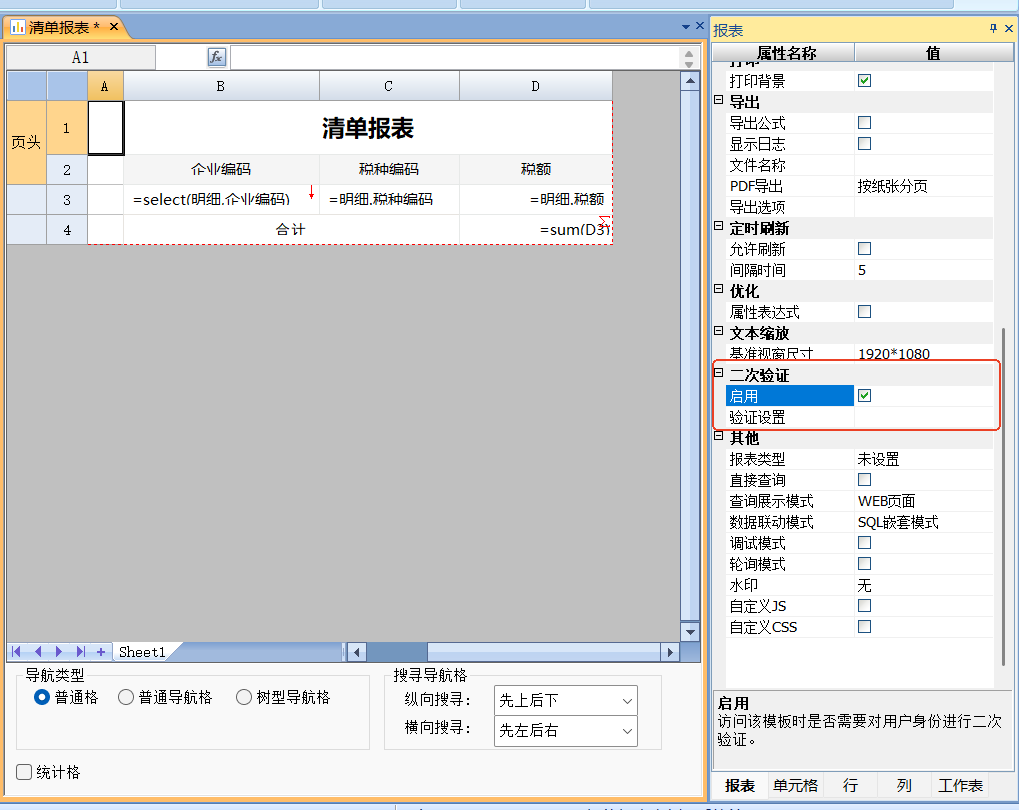Click the fx formula button

click(x=217, y=58)
